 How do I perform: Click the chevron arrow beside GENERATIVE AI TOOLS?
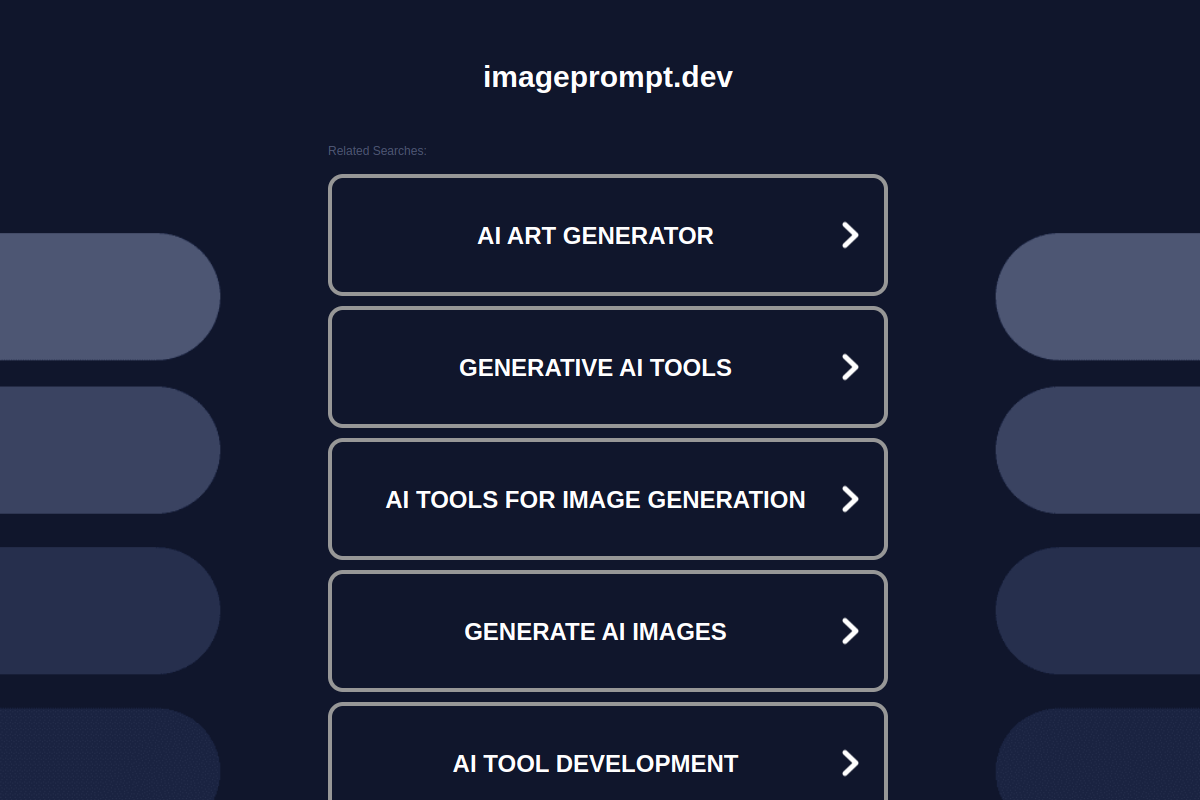point(850,367)
